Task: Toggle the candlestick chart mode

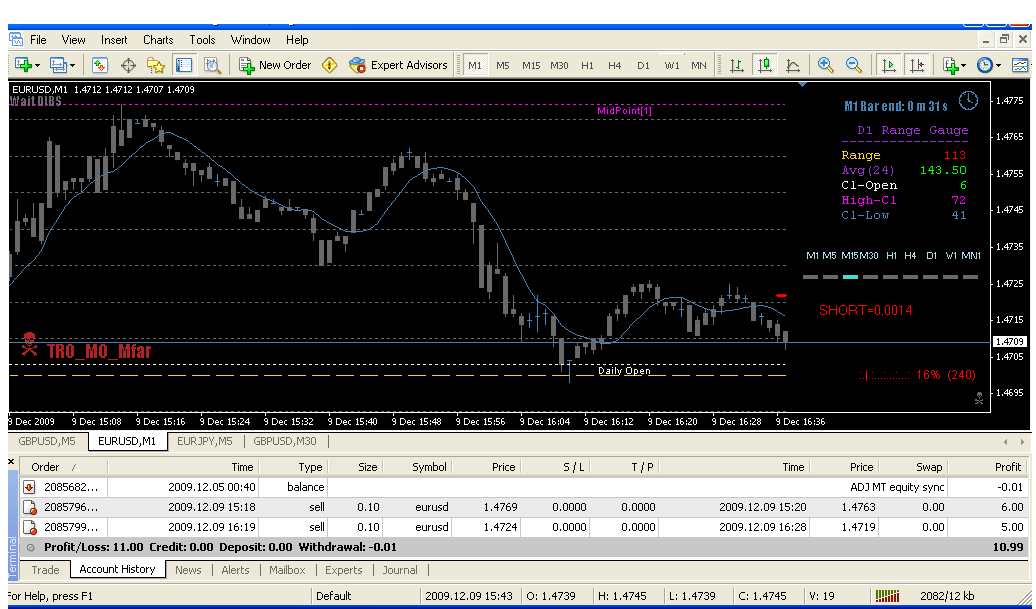Action: coord(765,65)
